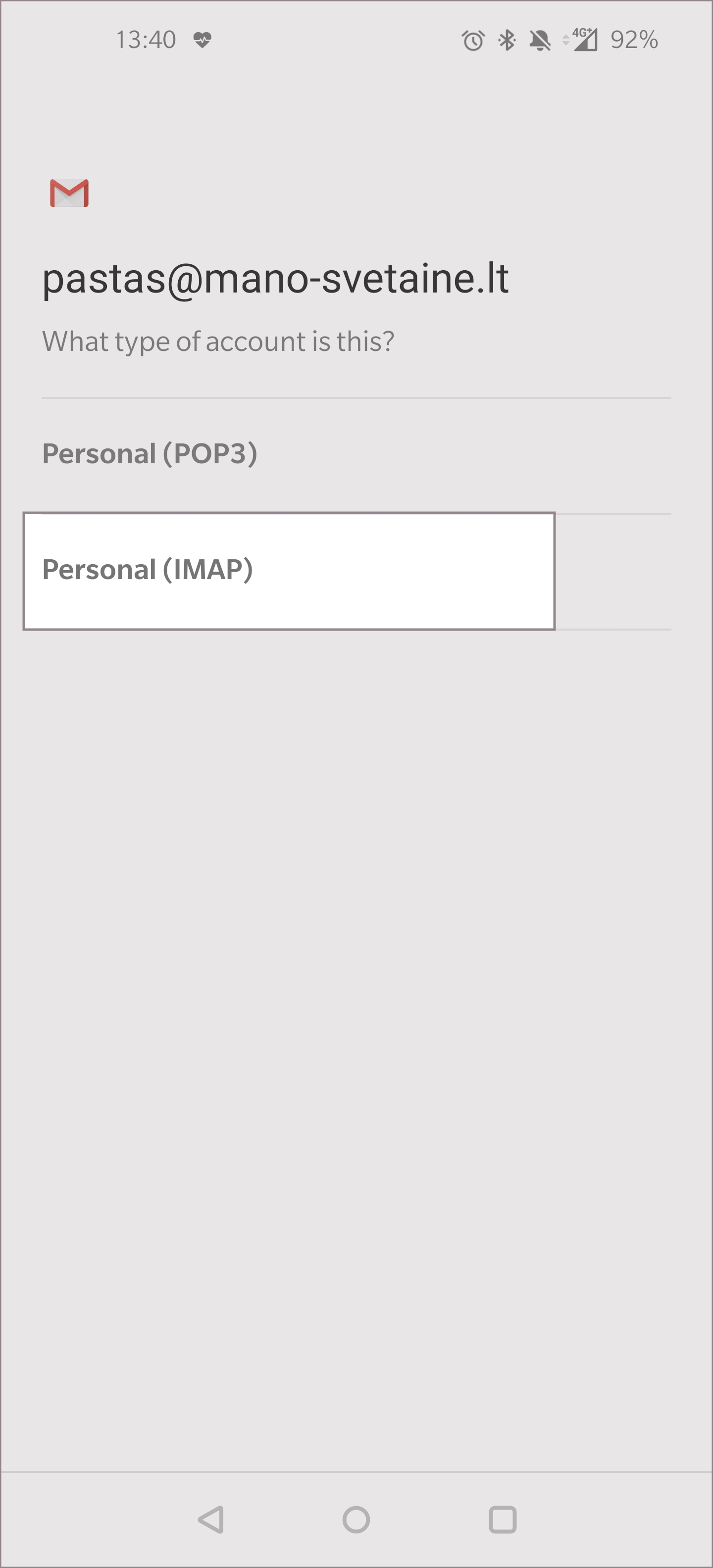Select Personal (POP3) account type
Viewport: 713px width, 1568px height.
coord(150,454)
